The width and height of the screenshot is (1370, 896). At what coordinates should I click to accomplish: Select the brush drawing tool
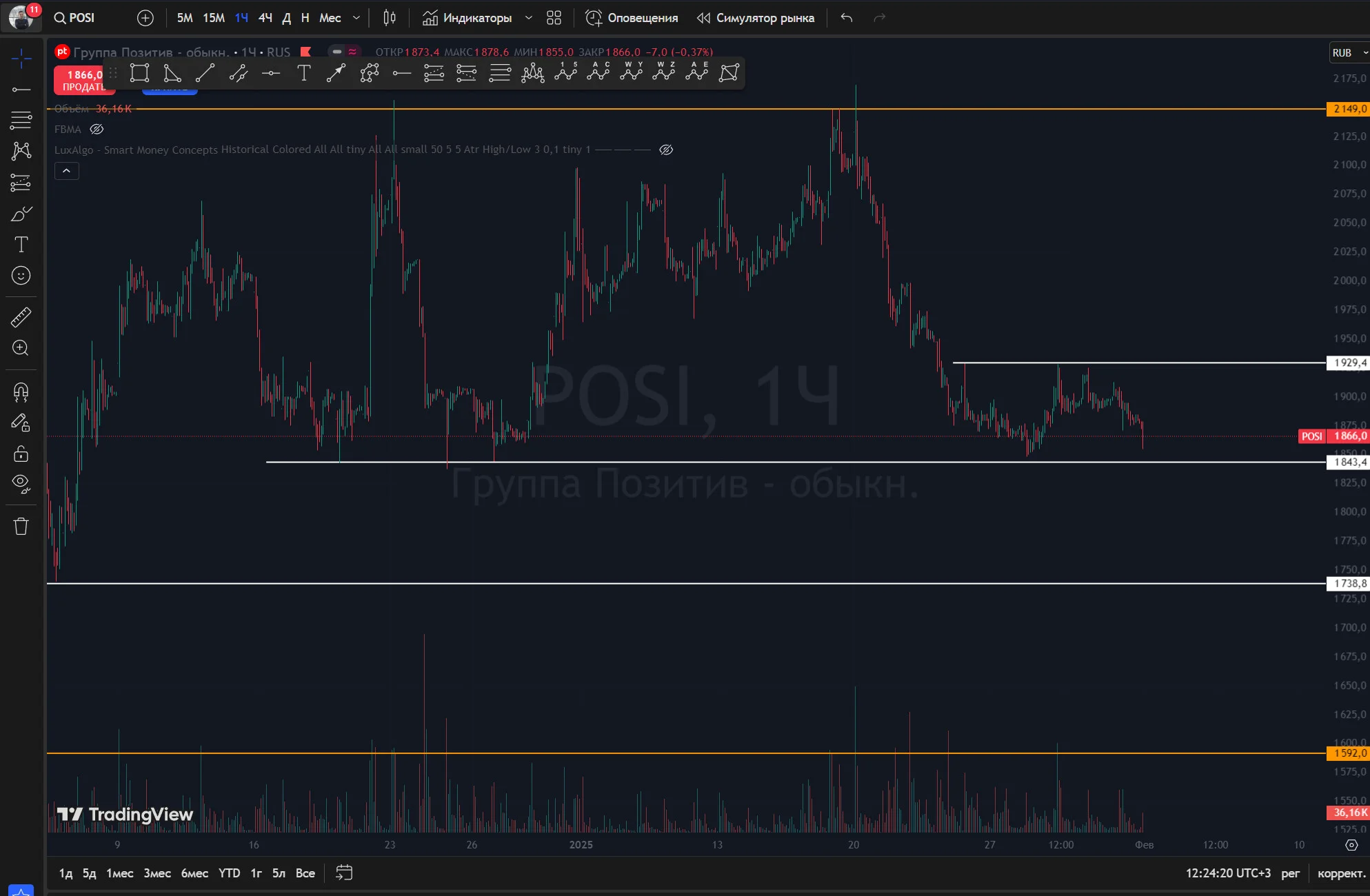pos(21,214)
